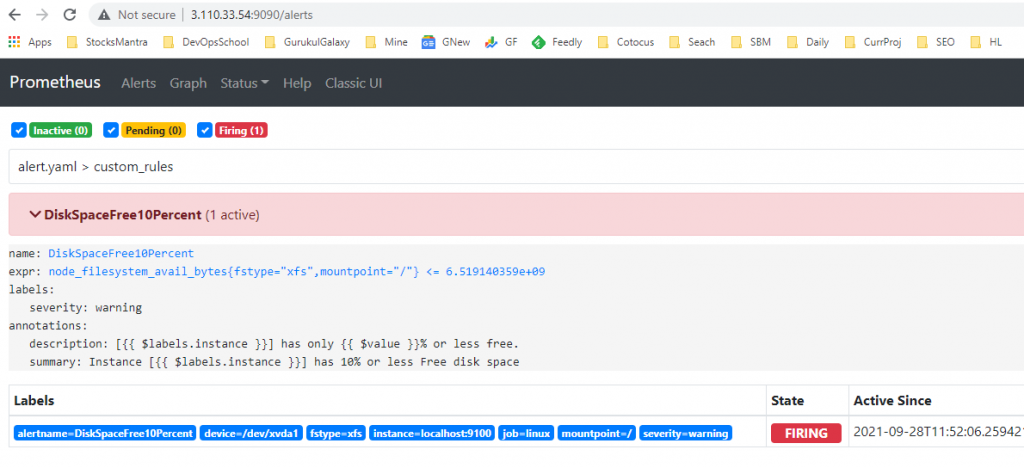Go to the Graph page
Image resolution: width=1024 pixels, height=468 pixels.
click(188, 83)
